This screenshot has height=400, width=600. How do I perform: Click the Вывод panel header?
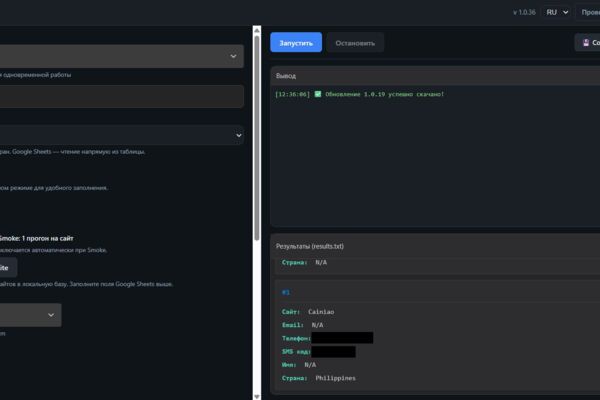click(435, 76)
